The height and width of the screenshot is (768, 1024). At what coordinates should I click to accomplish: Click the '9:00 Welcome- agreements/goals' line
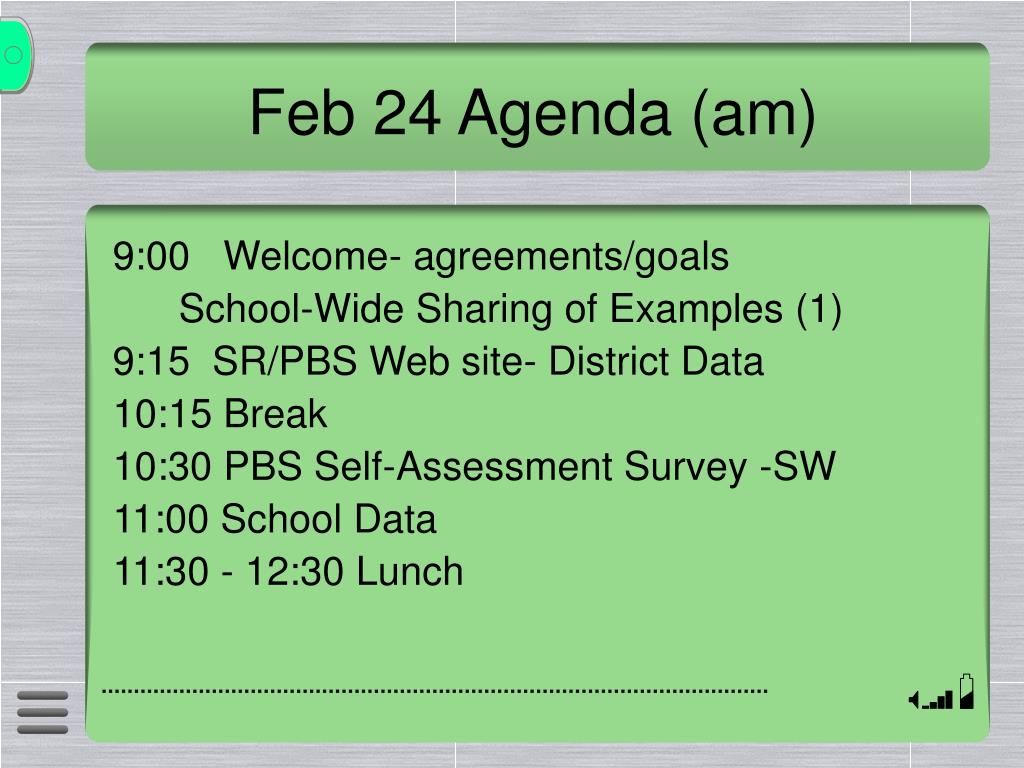(x=421, y=257)
